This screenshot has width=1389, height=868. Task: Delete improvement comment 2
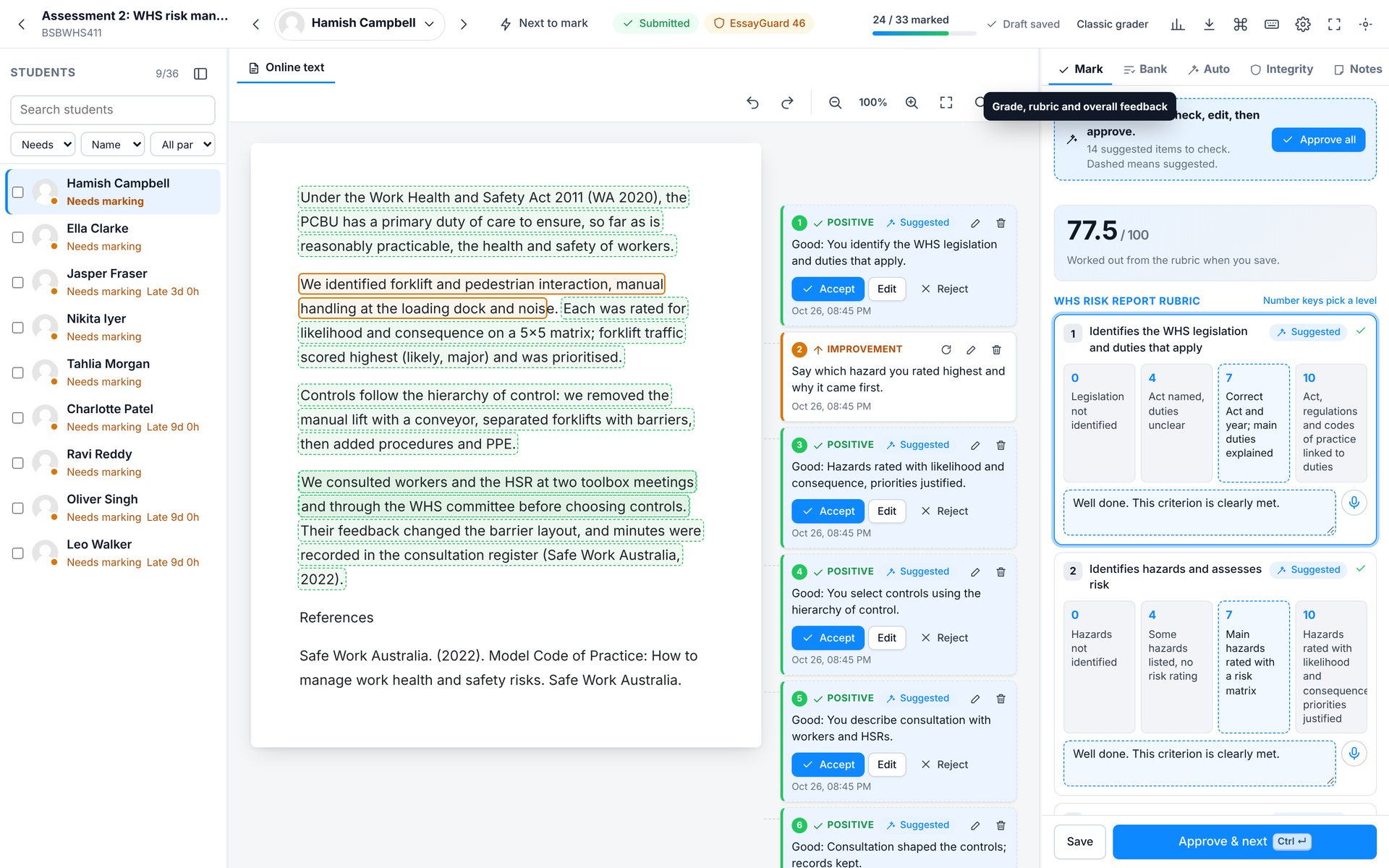coord(996,349)
